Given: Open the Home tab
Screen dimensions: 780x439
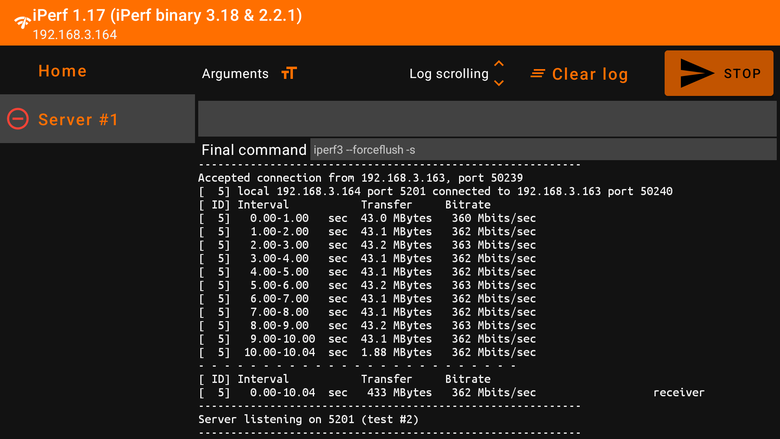Looking at the screenshot, I should point(63,71).
